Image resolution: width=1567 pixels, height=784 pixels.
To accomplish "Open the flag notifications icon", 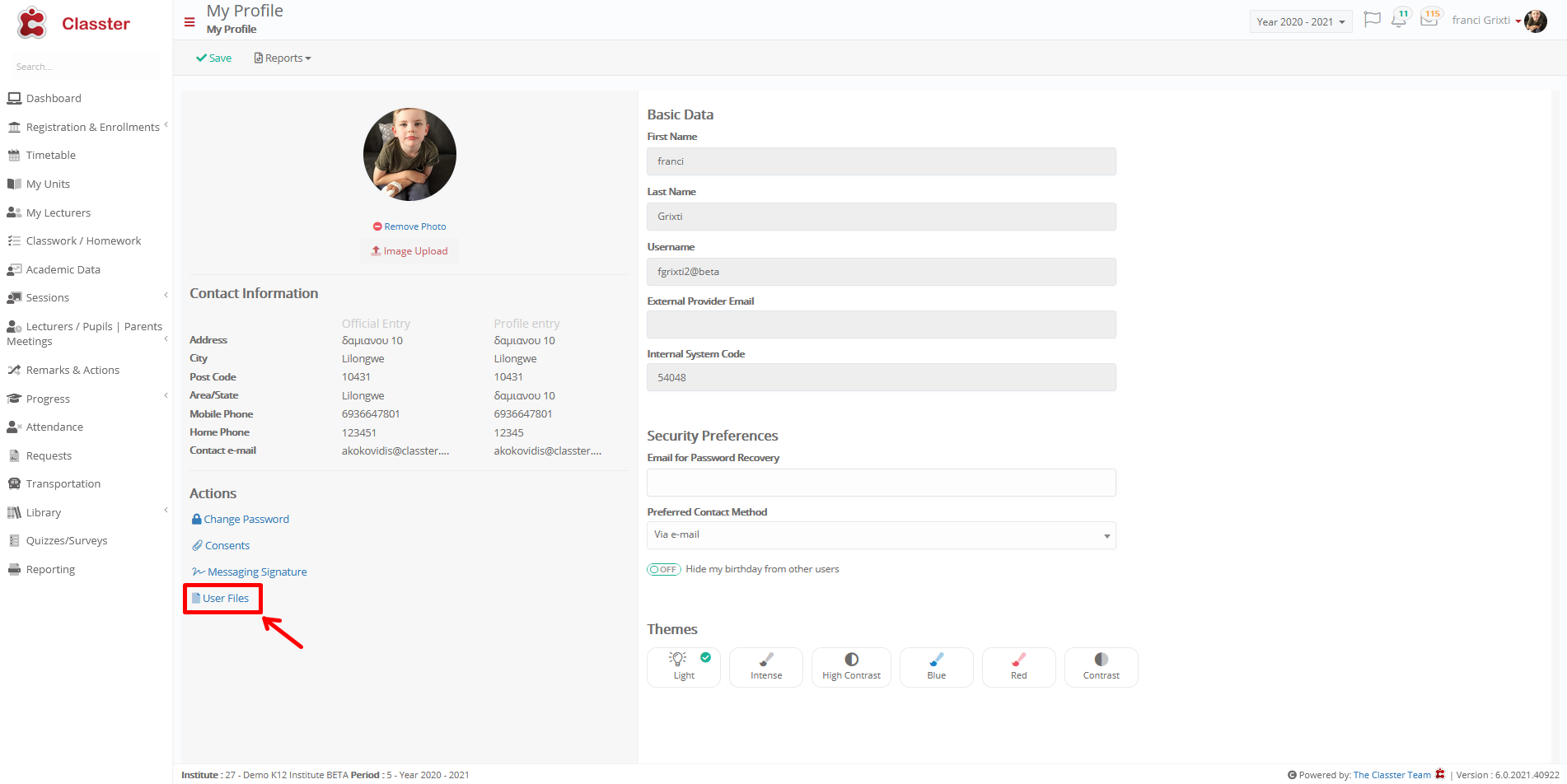I will click(1372, 20).
